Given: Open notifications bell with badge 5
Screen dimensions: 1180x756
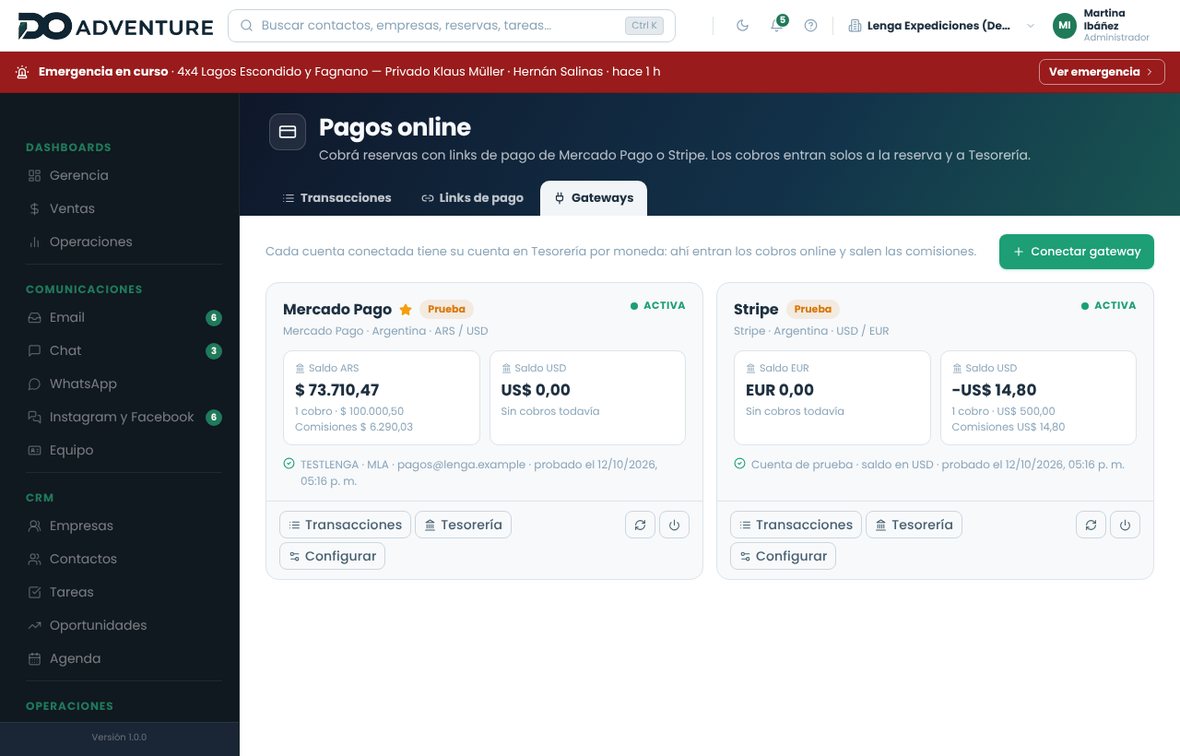Looking at the screenshot, I should (777, 26).
